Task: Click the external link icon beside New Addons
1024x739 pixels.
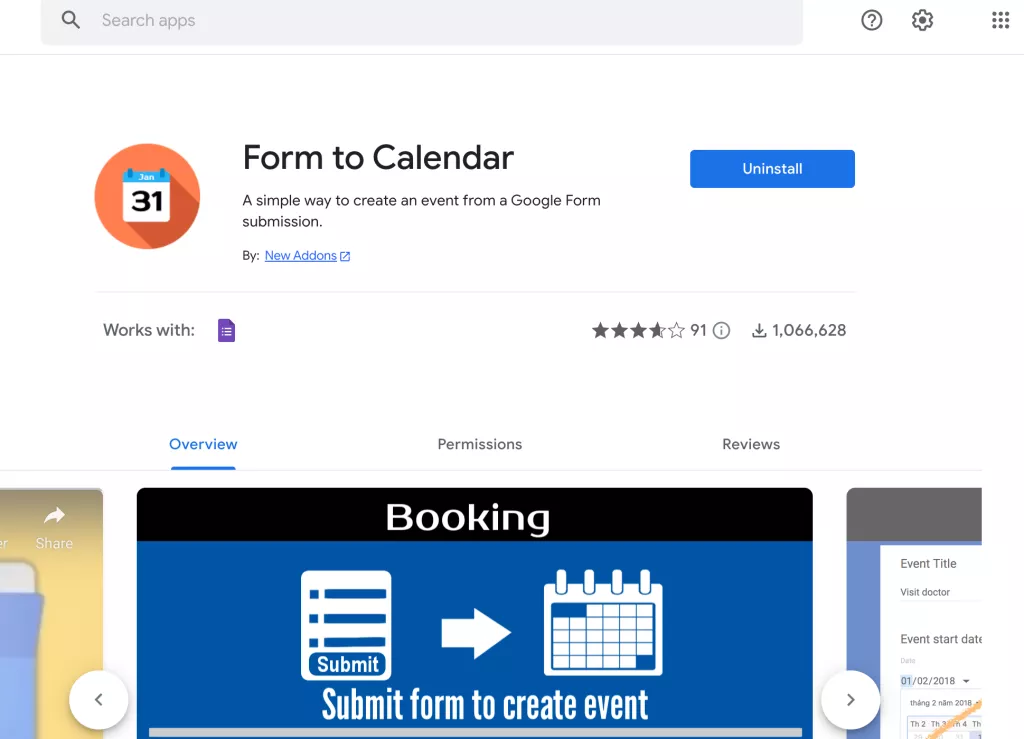Action: pos(344,255)
